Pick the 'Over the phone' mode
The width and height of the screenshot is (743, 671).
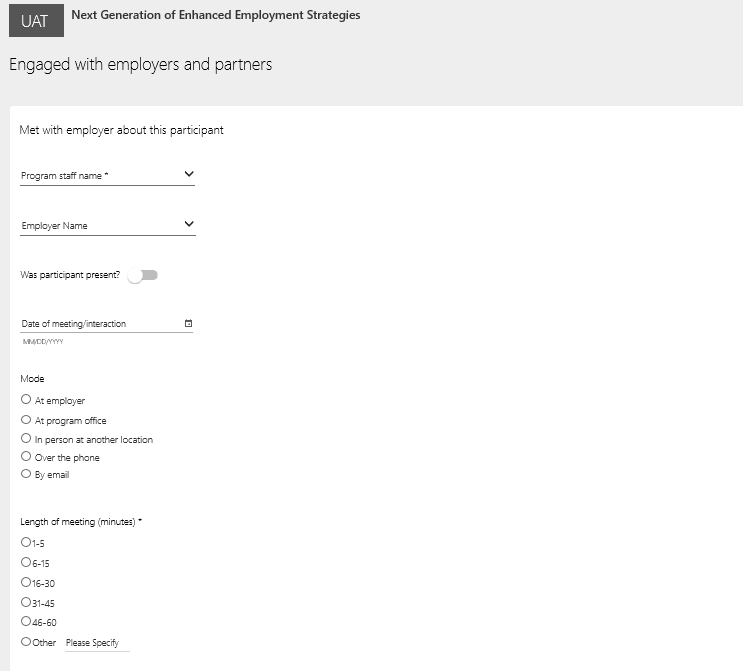[x=26, y=457]
